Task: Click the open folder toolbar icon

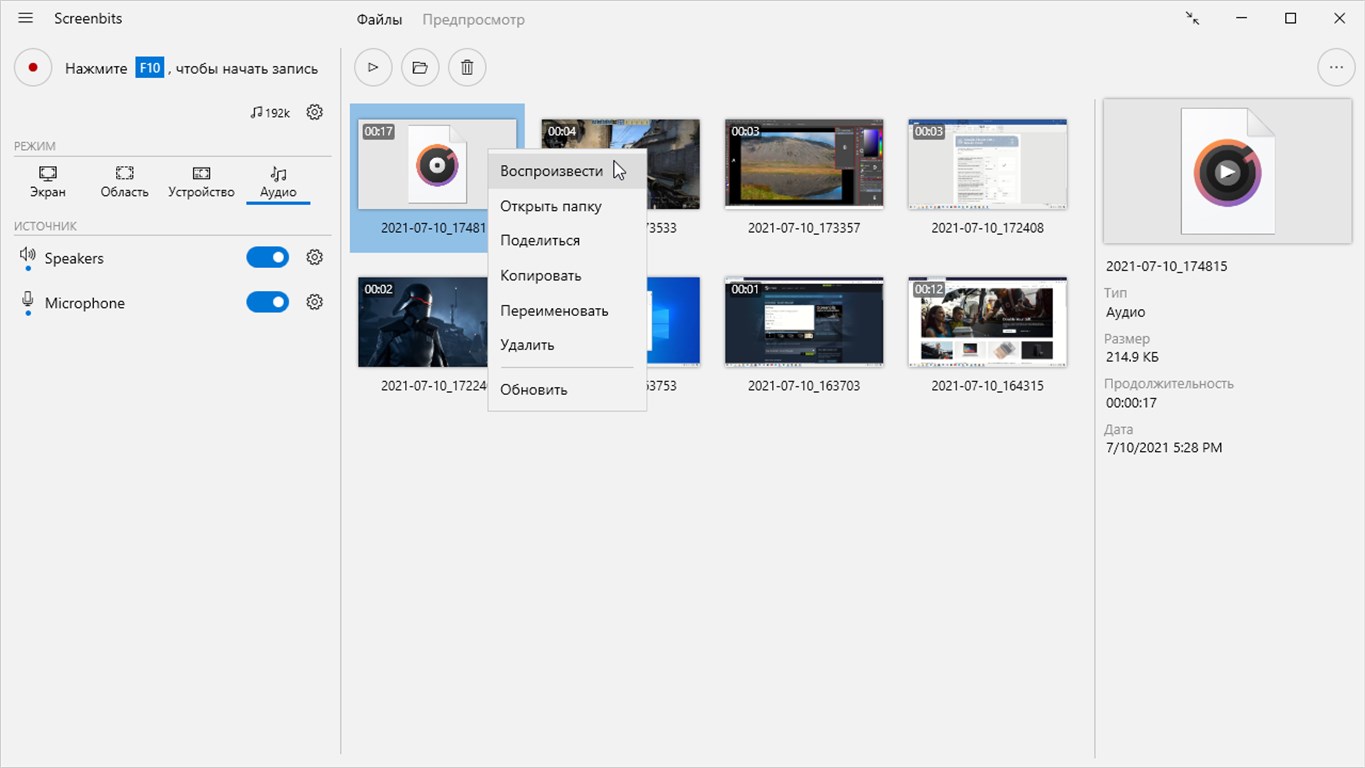Action: pyautogui.click(x=420, y=68)
